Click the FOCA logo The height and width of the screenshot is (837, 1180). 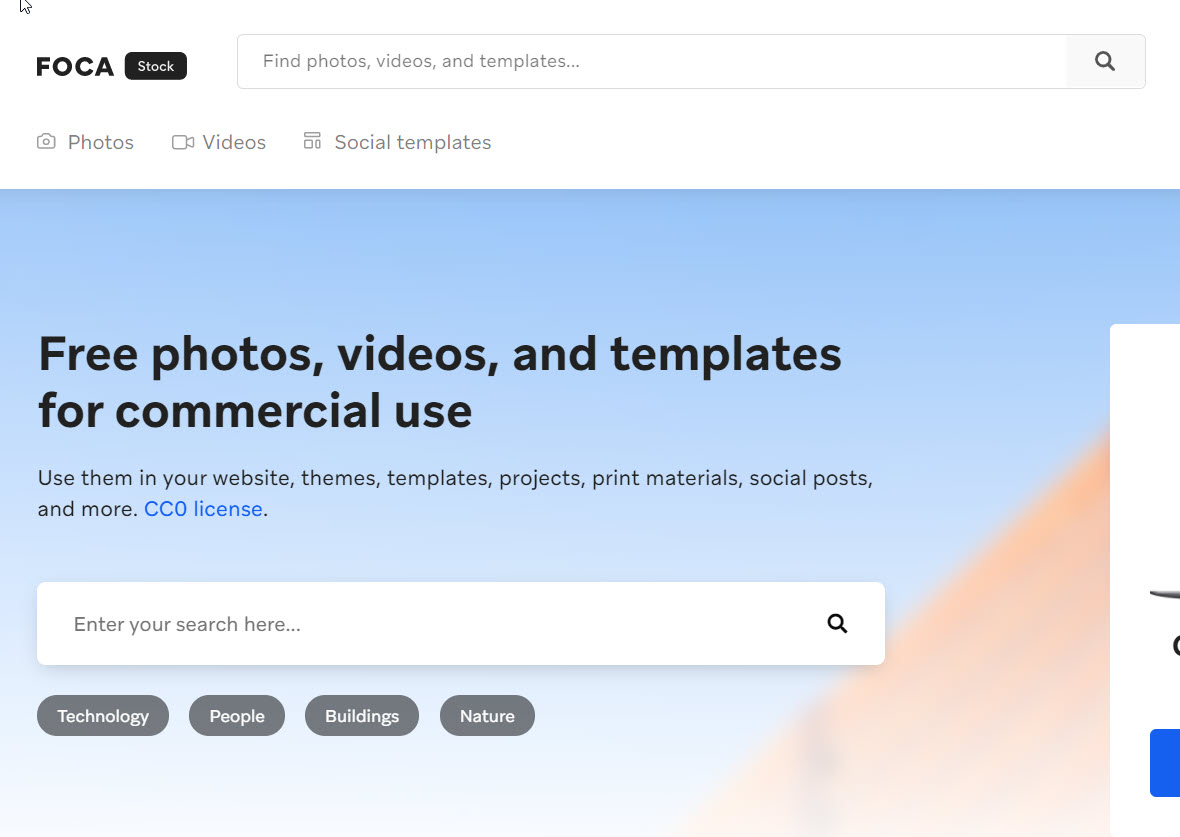coord(75,67)
